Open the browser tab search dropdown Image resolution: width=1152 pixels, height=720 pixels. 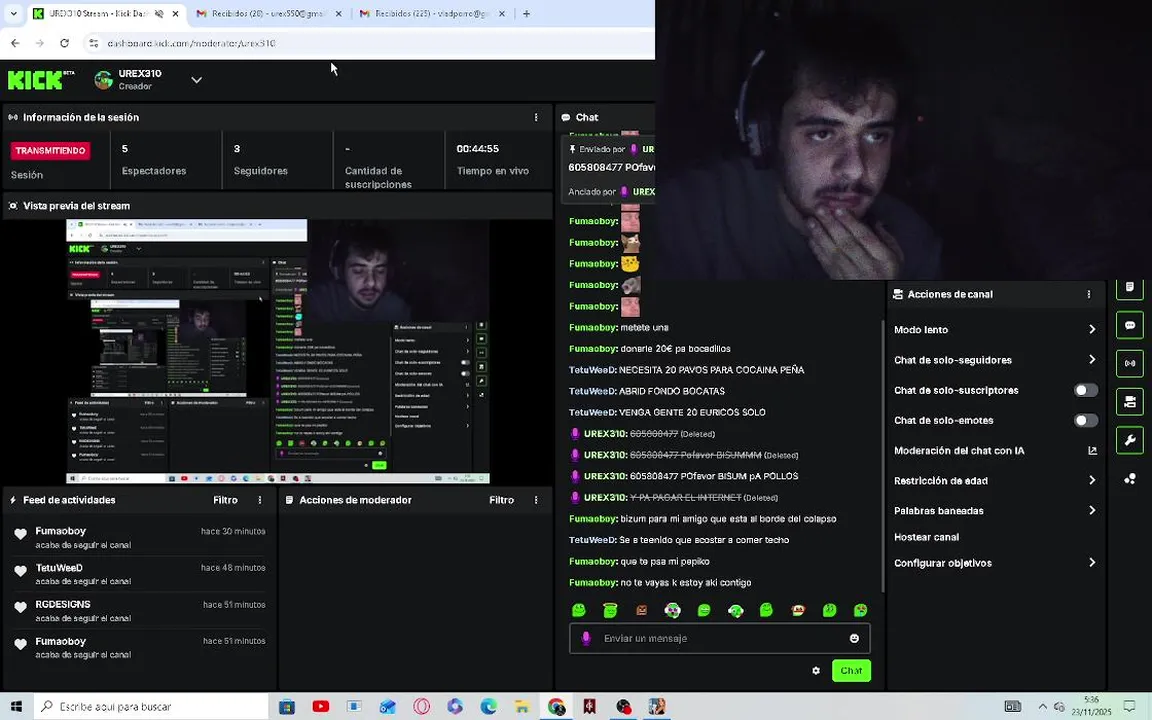click(13, 13)
